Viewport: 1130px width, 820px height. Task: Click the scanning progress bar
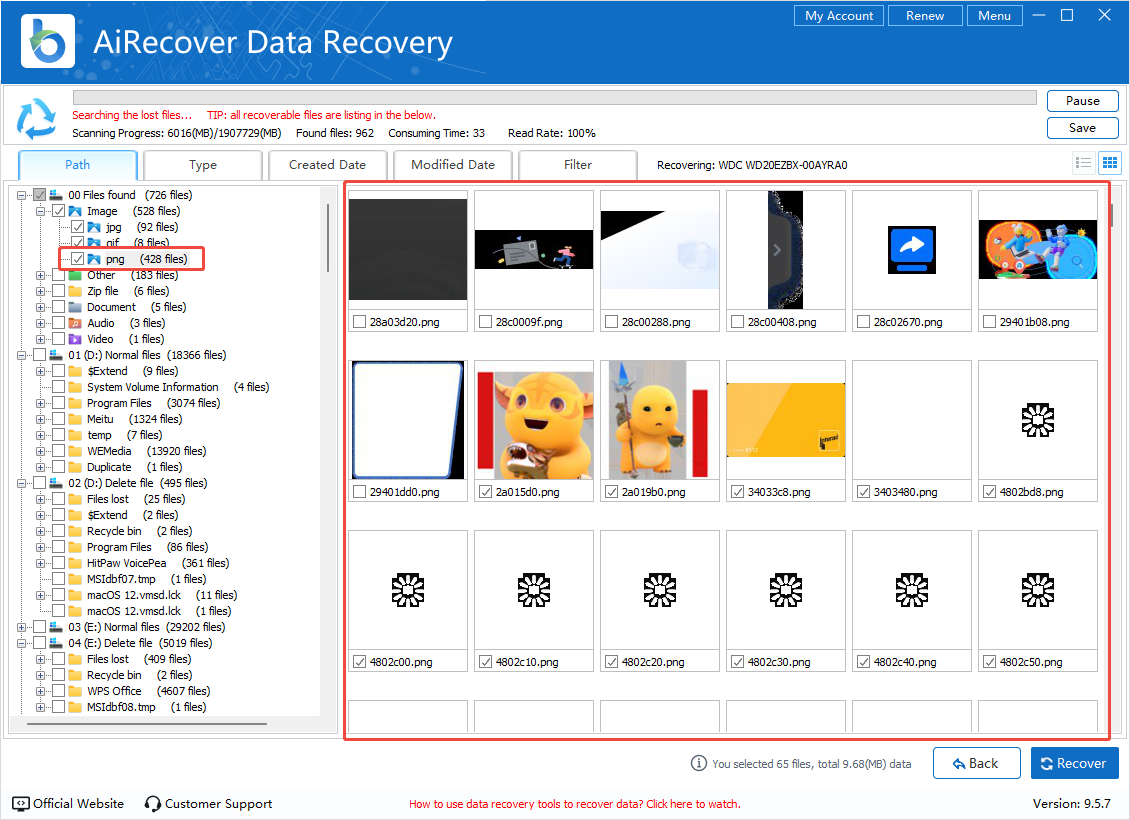point(554,98)
